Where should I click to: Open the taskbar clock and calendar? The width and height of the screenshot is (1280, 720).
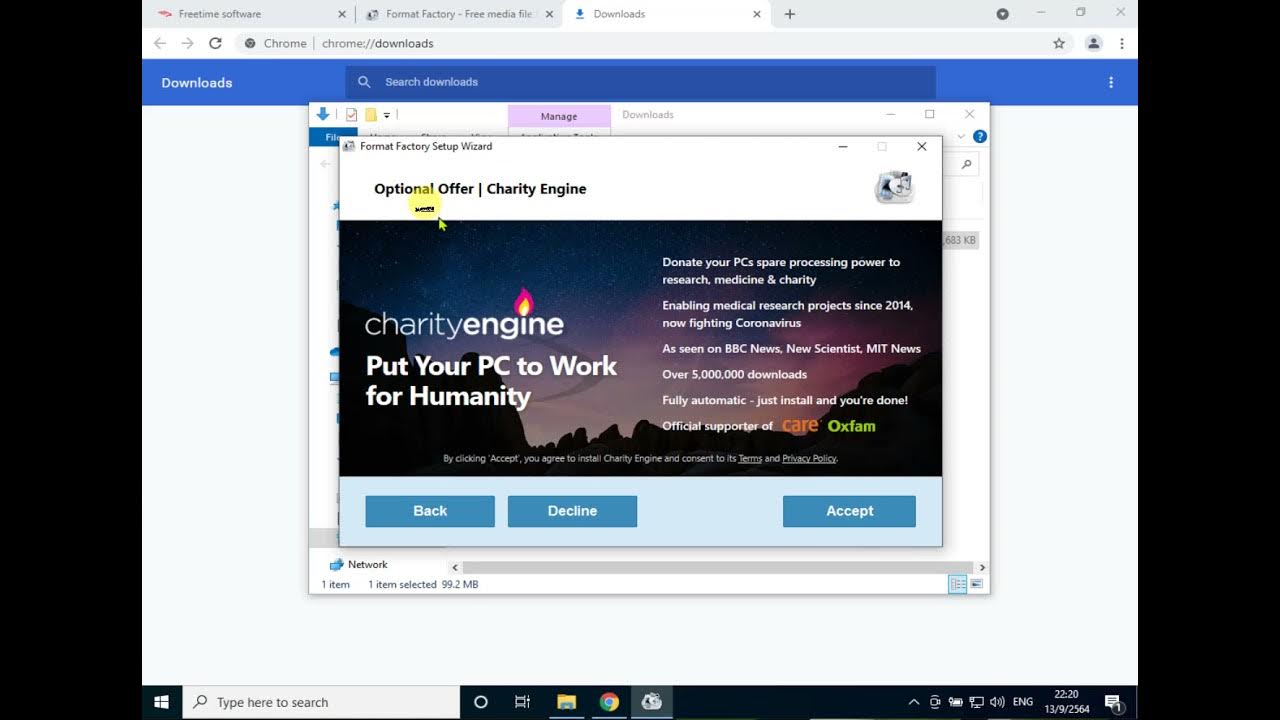point(1066,702)
